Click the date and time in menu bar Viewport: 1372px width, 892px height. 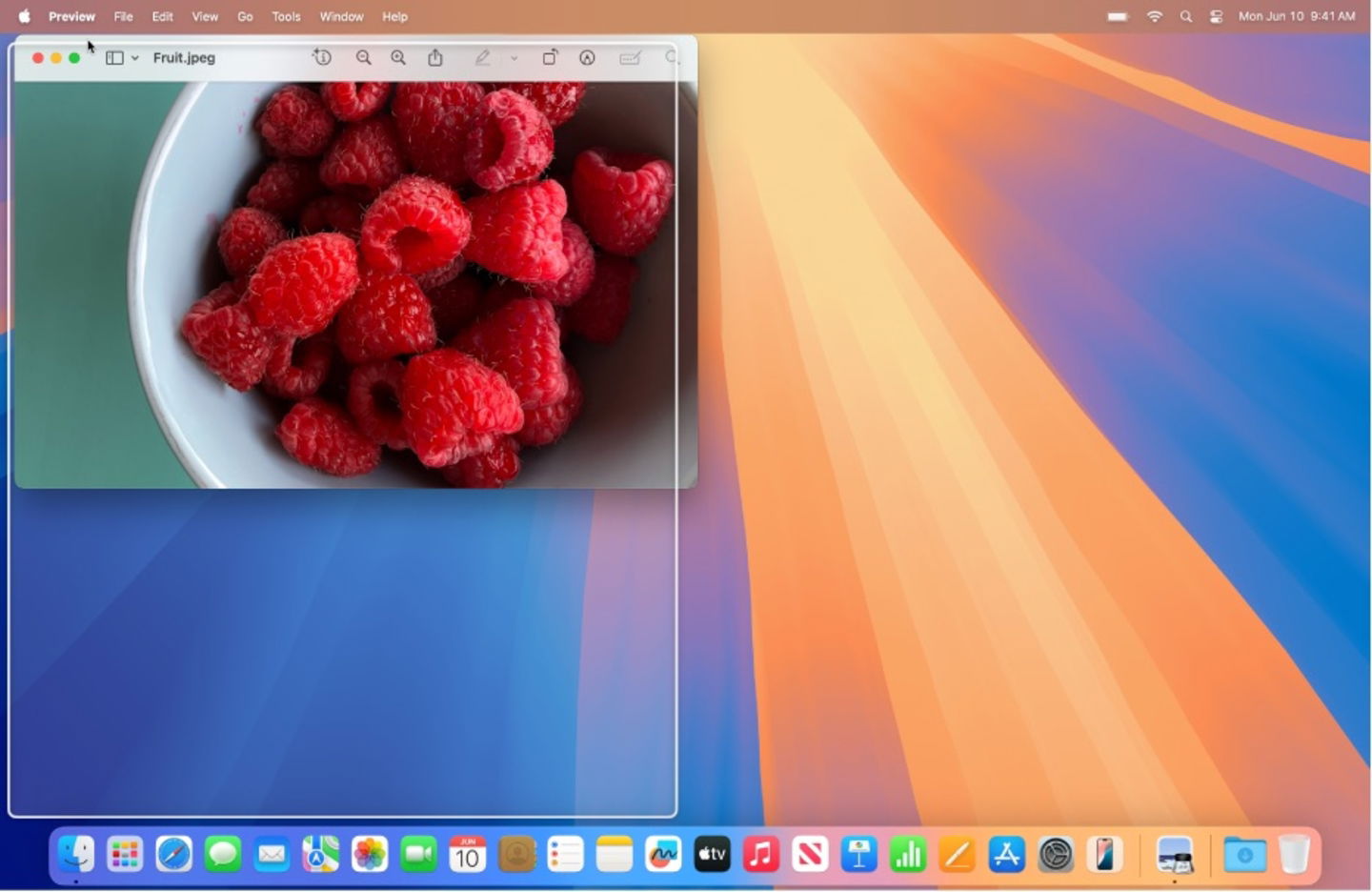[x=1297, y=16]
